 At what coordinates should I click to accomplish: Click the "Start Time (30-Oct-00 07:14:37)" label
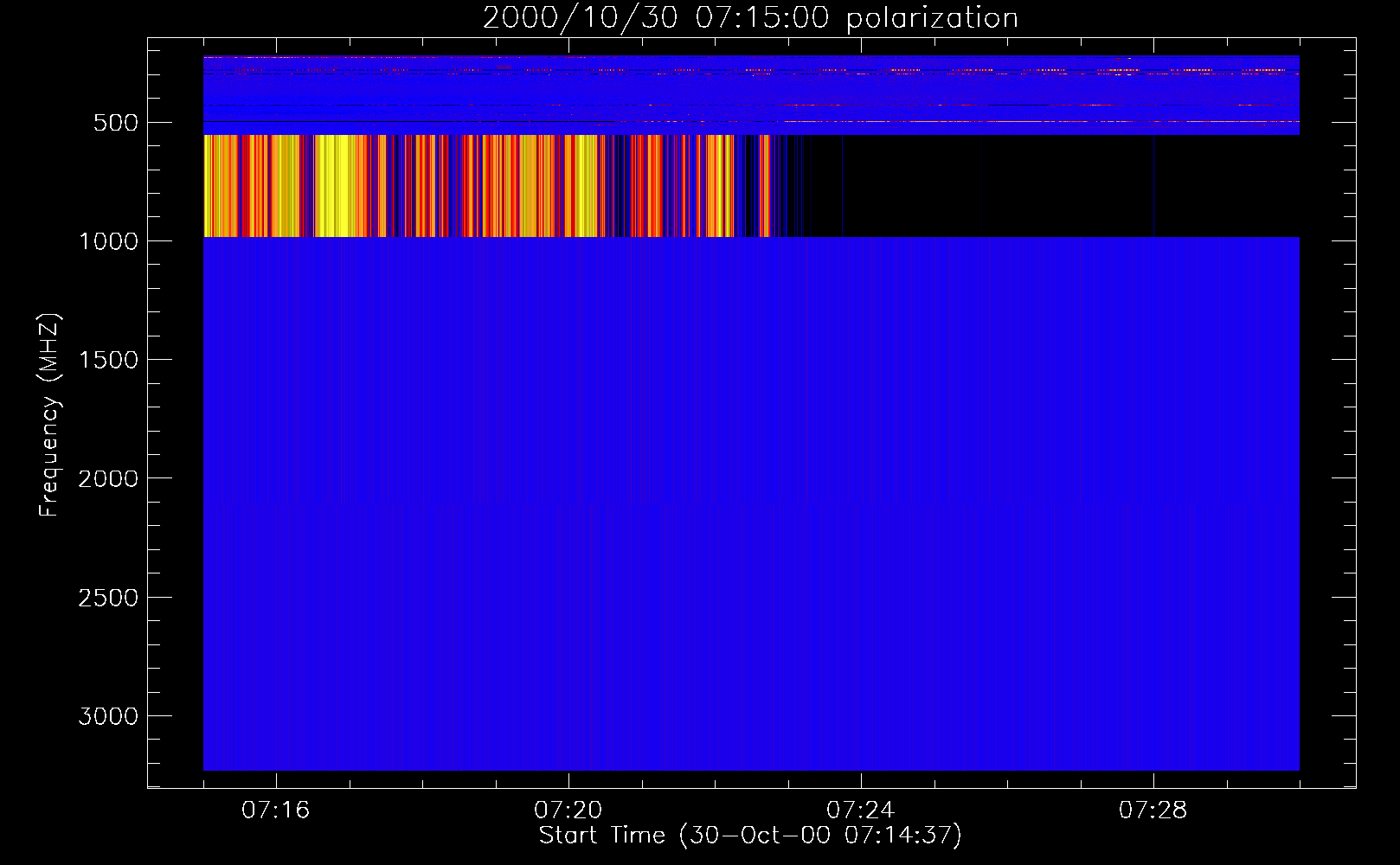pyautogui.click(x=750, y=836)
